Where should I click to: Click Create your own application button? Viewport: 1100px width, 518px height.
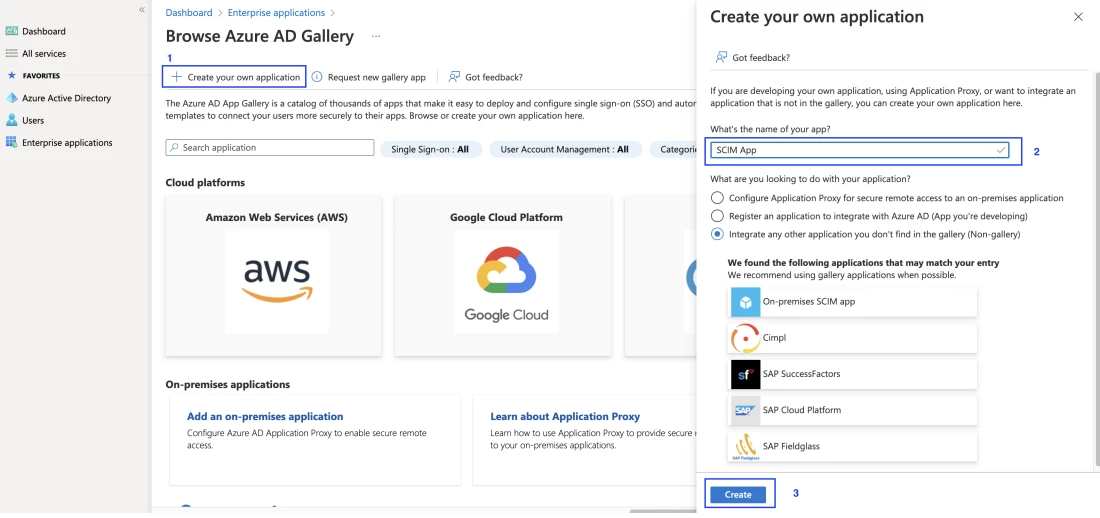234,77
